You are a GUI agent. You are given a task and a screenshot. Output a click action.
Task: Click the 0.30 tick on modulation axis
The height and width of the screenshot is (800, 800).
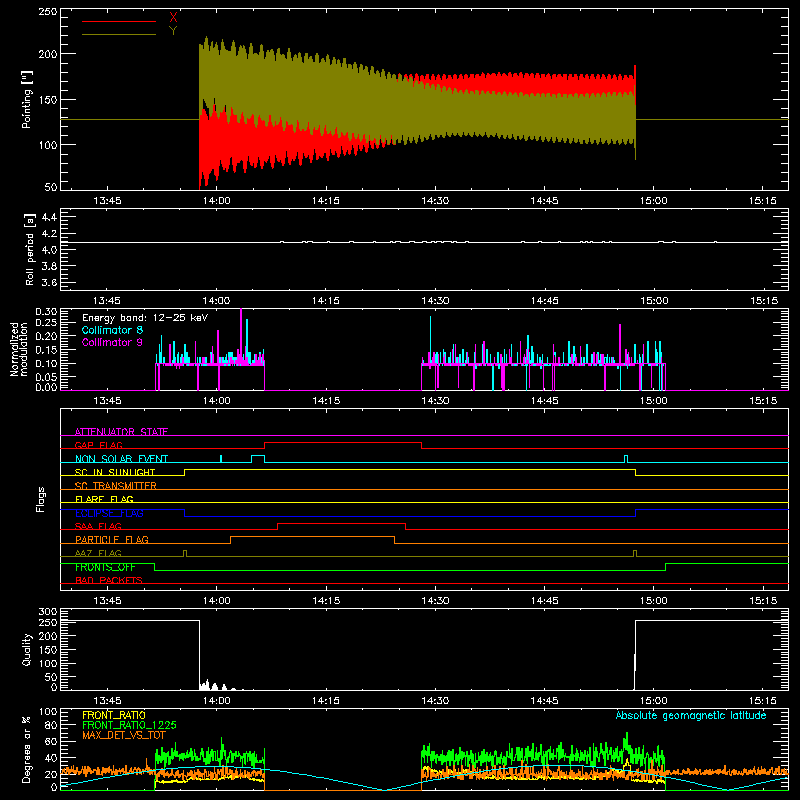click(x=46, y=312)
